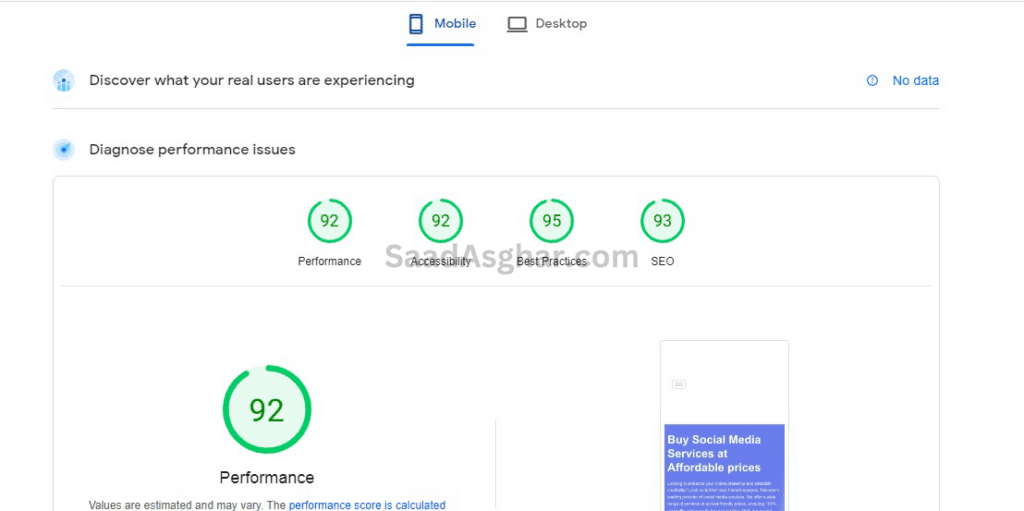Open the performance score is calculated link
The image size is (1024, 511).
click(367, 505)
